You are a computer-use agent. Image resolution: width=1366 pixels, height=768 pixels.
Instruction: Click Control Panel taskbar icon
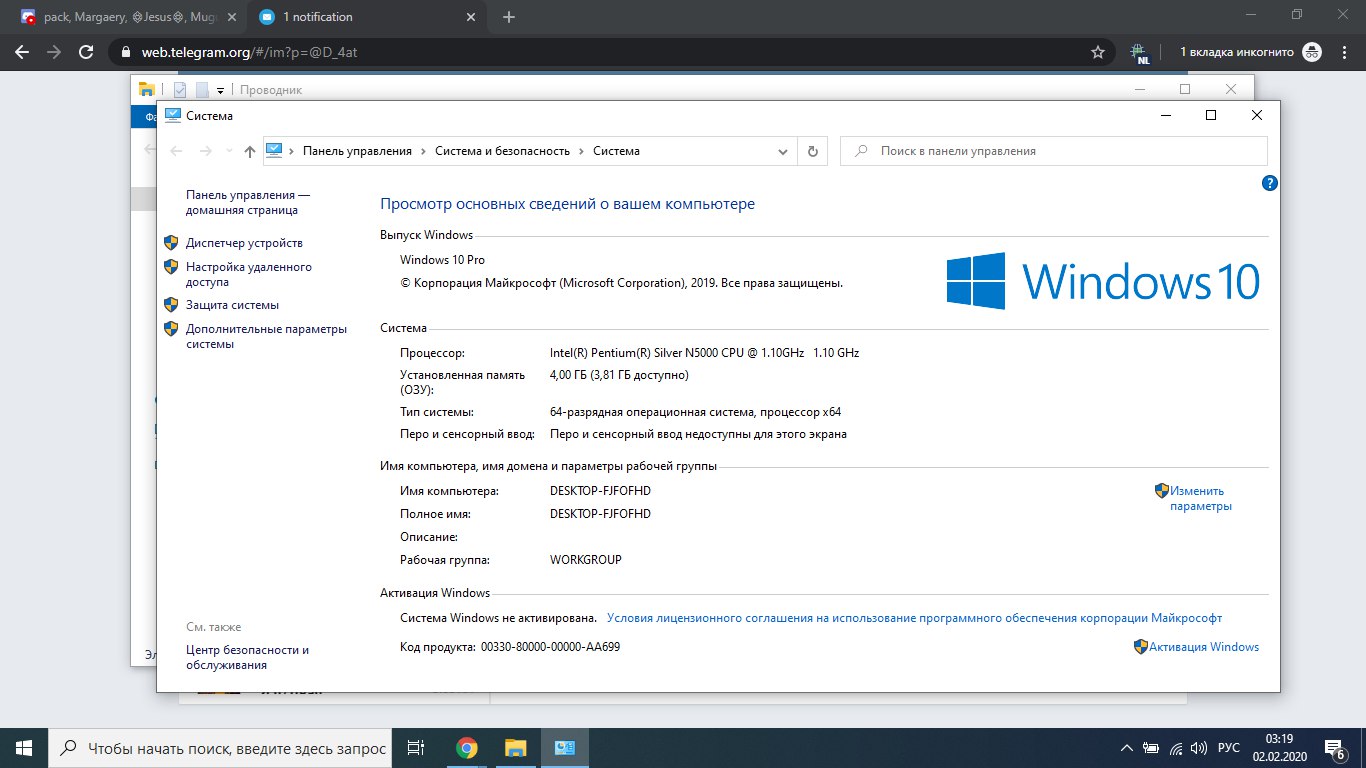(564, 748)
